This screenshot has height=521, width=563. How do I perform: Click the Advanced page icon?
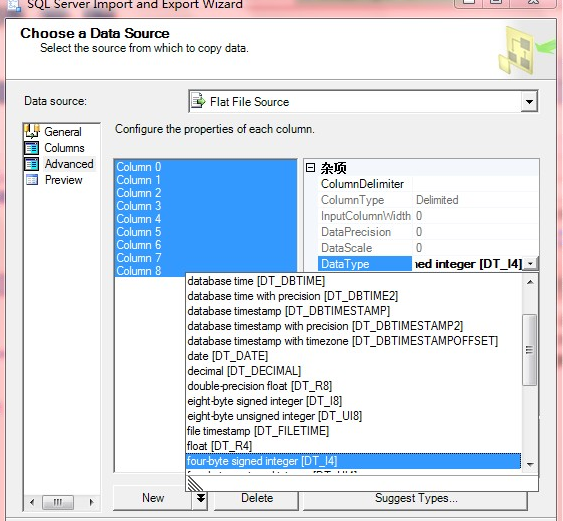32,164
